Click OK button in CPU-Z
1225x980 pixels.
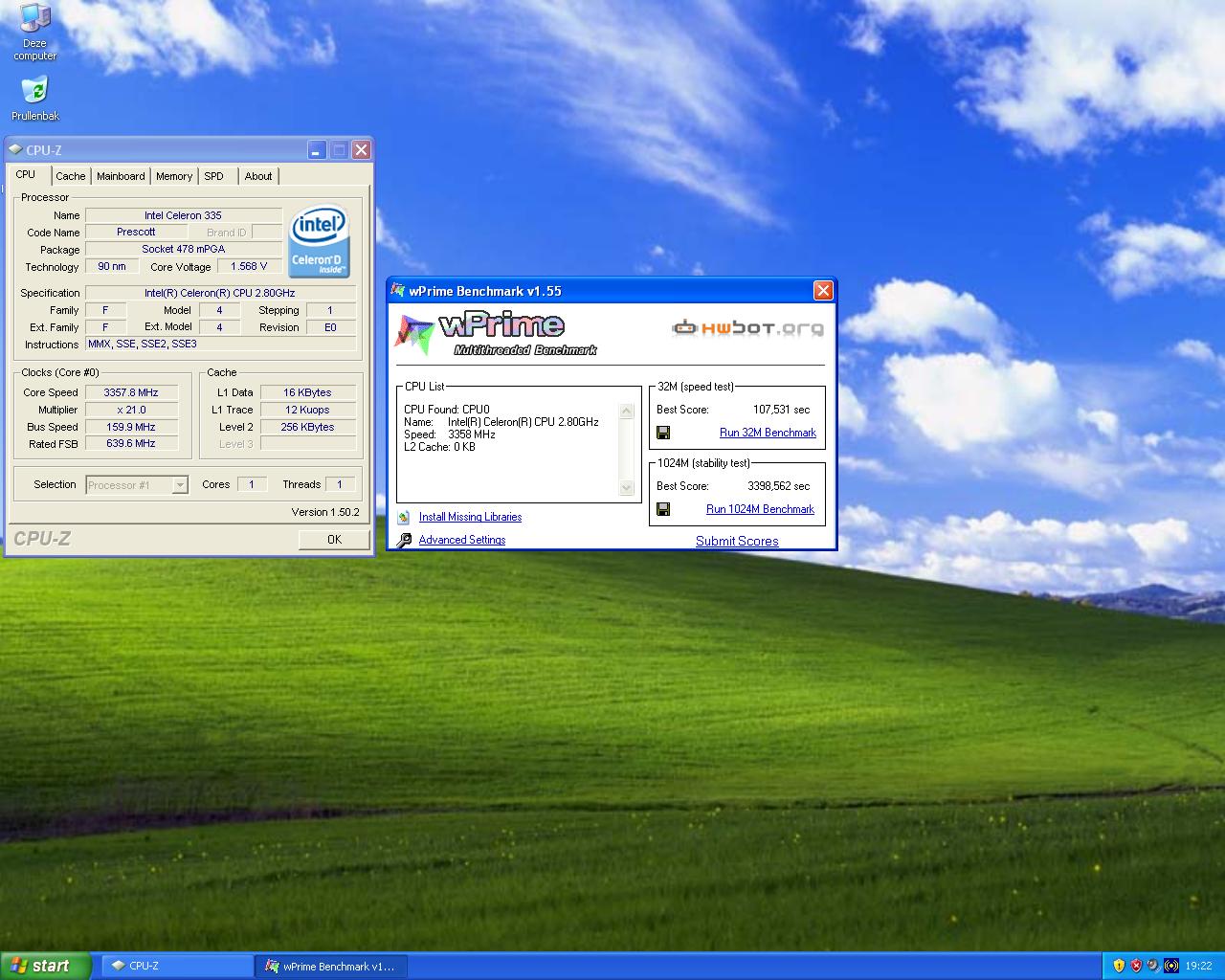point(334,540)
